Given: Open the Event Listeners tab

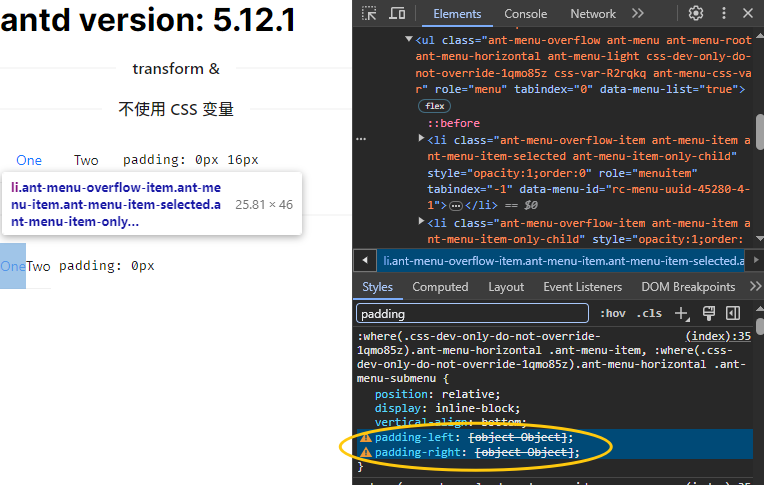Looking at the screenshot, I should [582, 287].
